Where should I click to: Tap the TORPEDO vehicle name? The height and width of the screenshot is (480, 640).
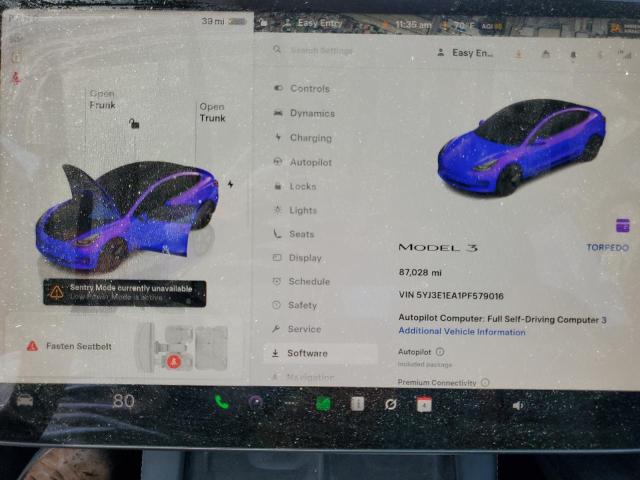(607, 247)
